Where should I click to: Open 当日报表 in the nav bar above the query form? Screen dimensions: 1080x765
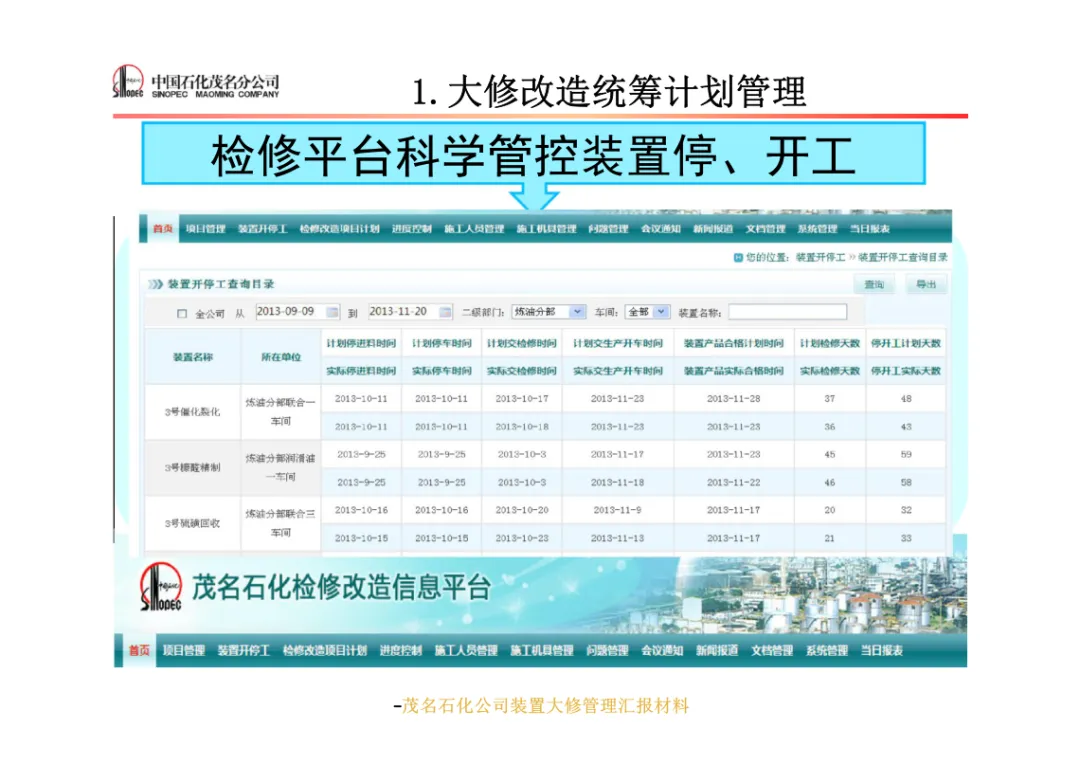(x=870, y=229)
